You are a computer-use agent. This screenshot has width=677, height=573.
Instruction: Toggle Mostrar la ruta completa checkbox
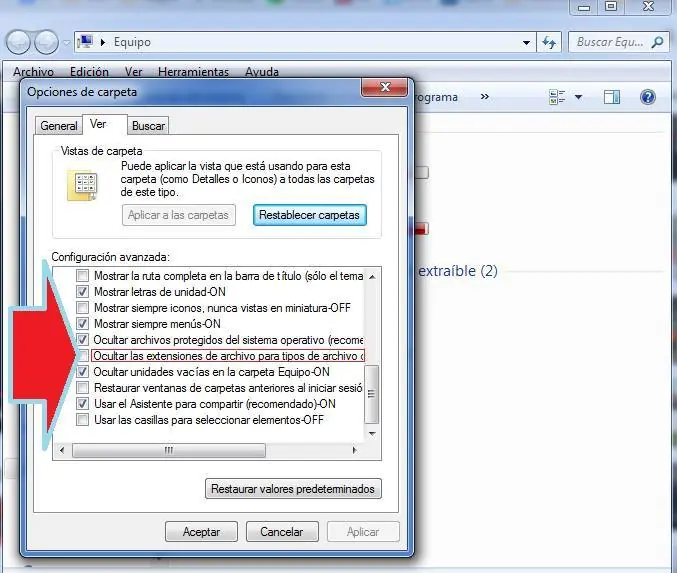[82, 275]
